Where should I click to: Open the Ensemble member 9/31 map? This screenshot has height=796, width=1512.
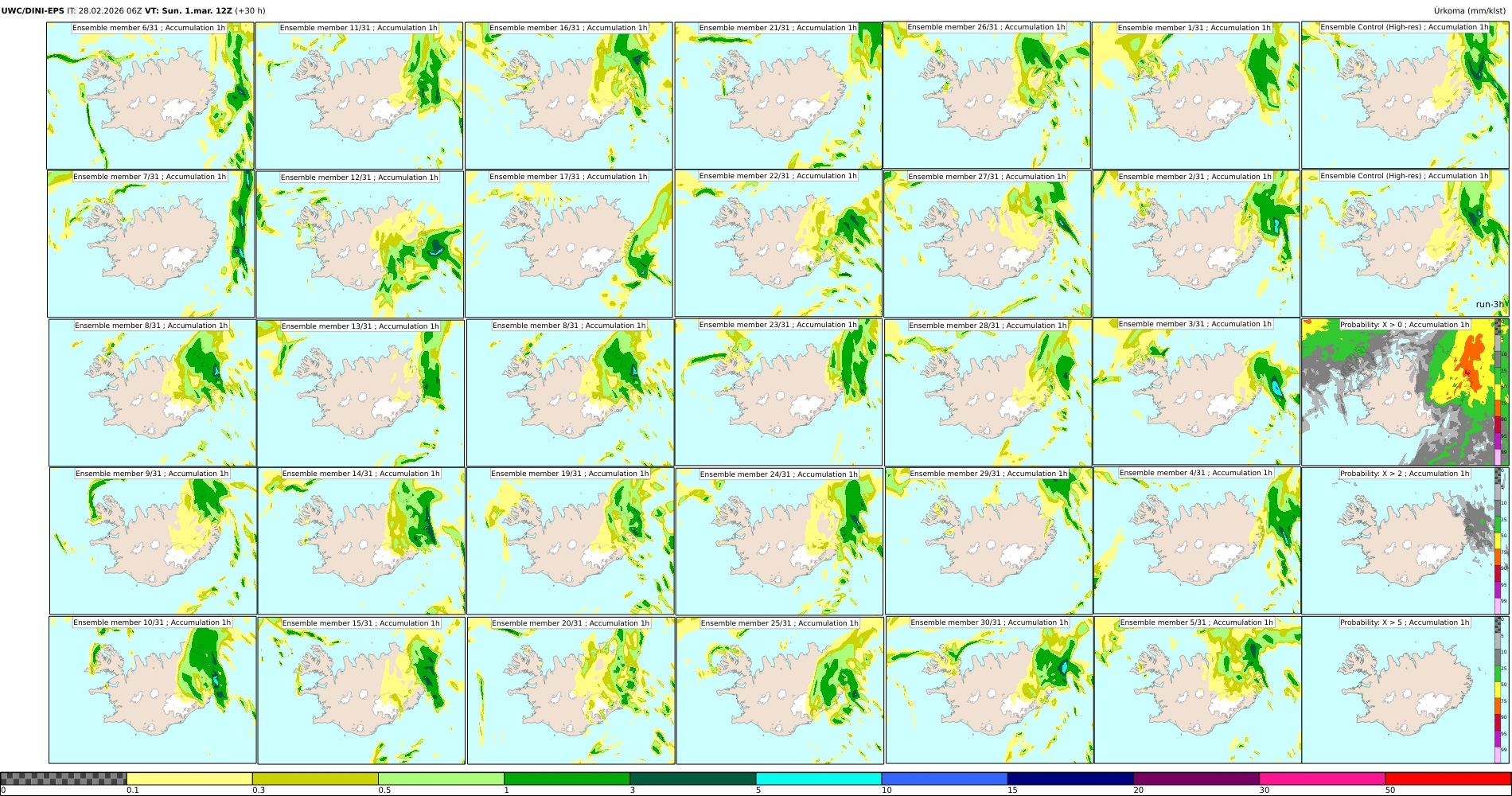(x=153, y=541)
